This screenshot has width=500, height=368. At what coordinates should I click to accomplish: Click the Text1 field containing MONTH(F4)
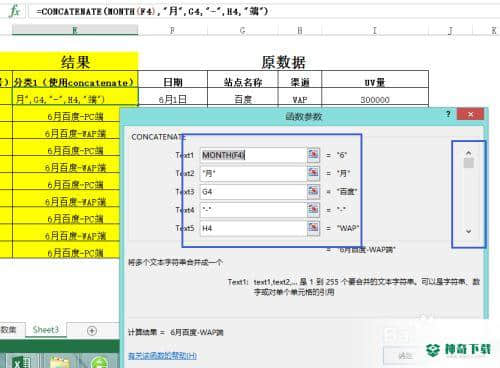(253, 155)
